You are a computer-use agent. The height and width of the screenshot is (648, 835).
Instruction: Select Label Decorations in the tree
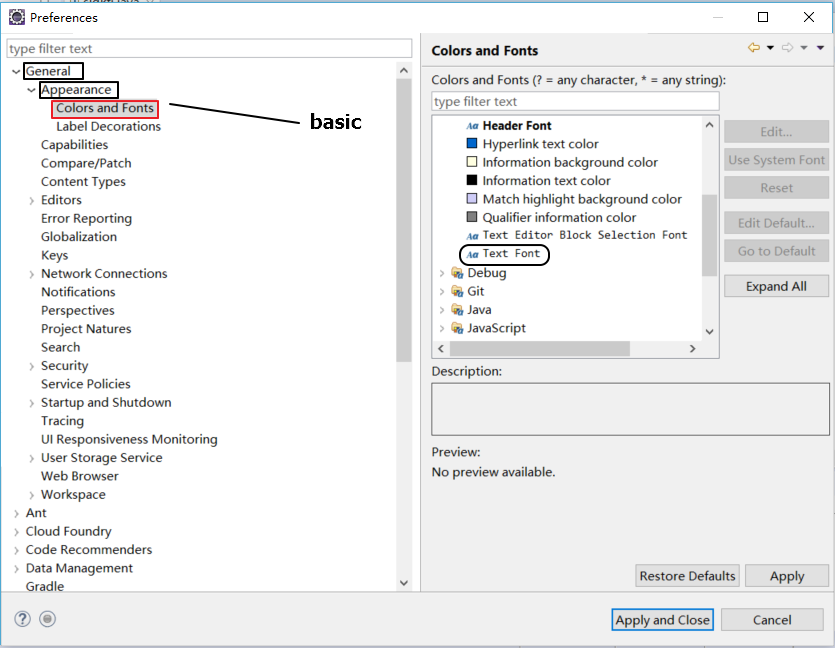[108, 127]
